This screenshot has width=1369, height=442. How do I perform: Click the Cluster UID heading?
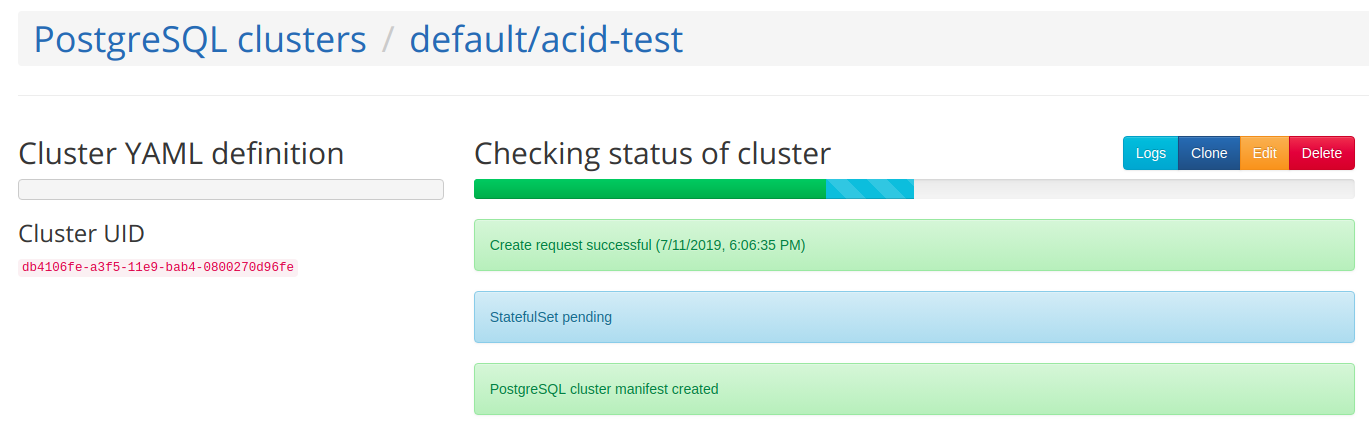tap(82, 233)
